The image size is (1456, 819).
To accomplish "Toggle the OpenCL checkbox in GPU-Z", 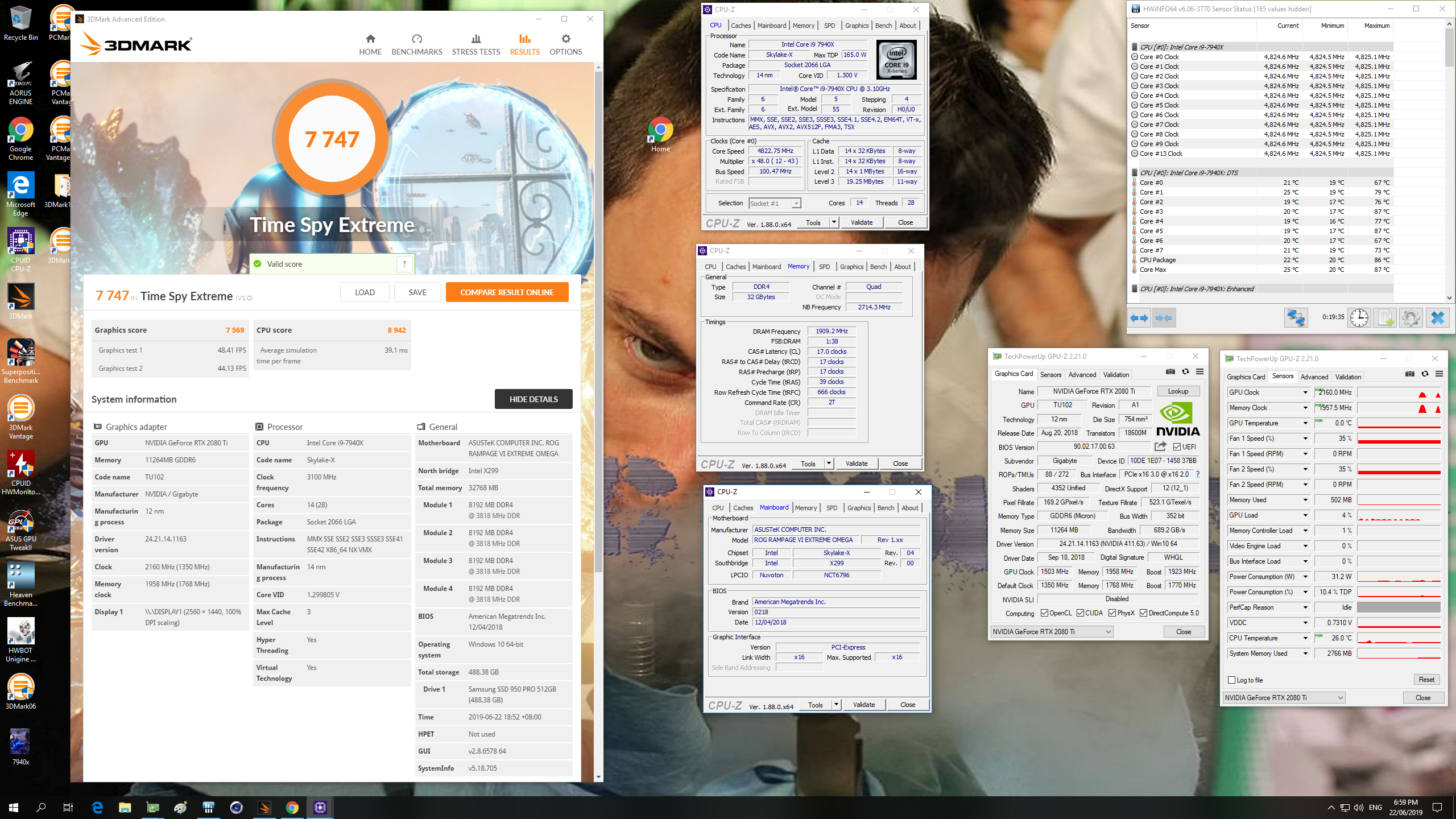I will click(x=1044, y=613).
